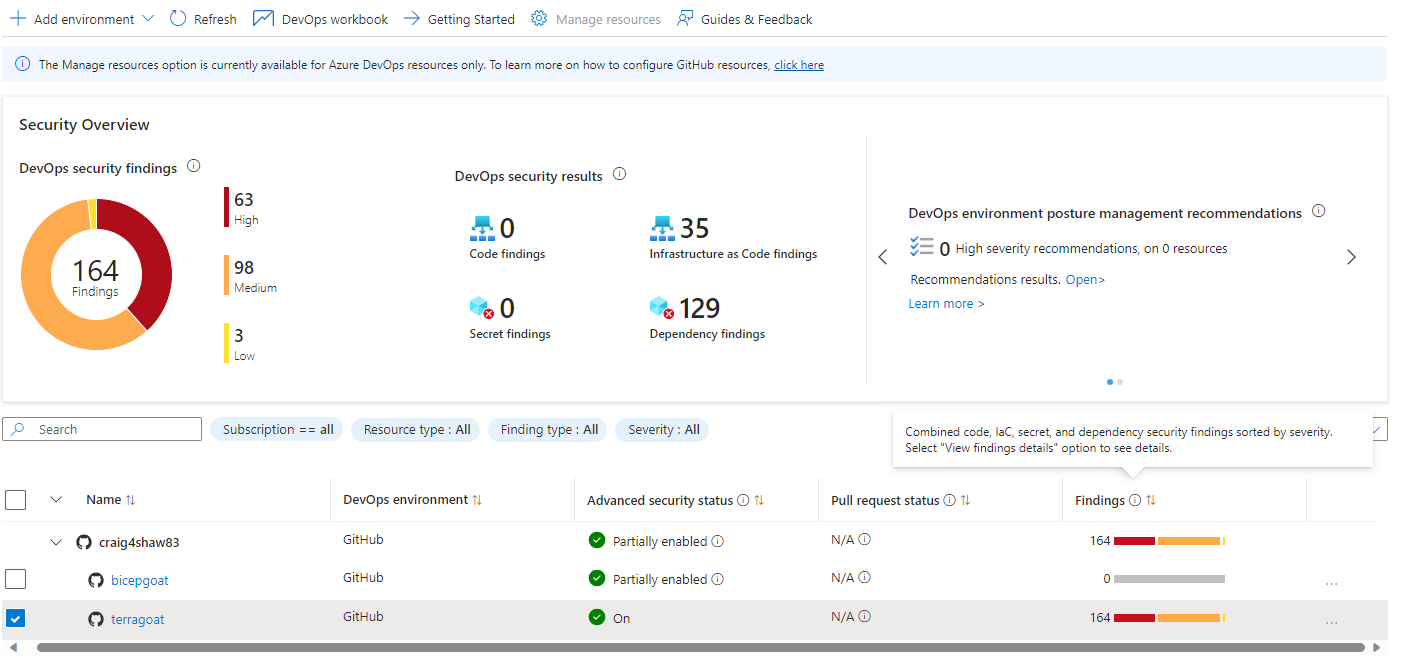Click info icon beside DevOps security findings
Screen dimensions: 1402x666
[x=194, y=167]
